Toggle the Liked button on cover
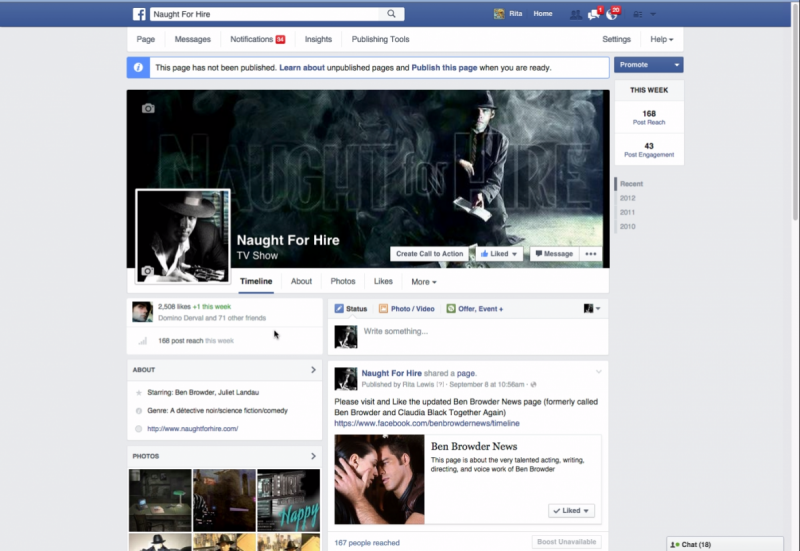Viewport: 800px width, 551px height. point(499,254)
